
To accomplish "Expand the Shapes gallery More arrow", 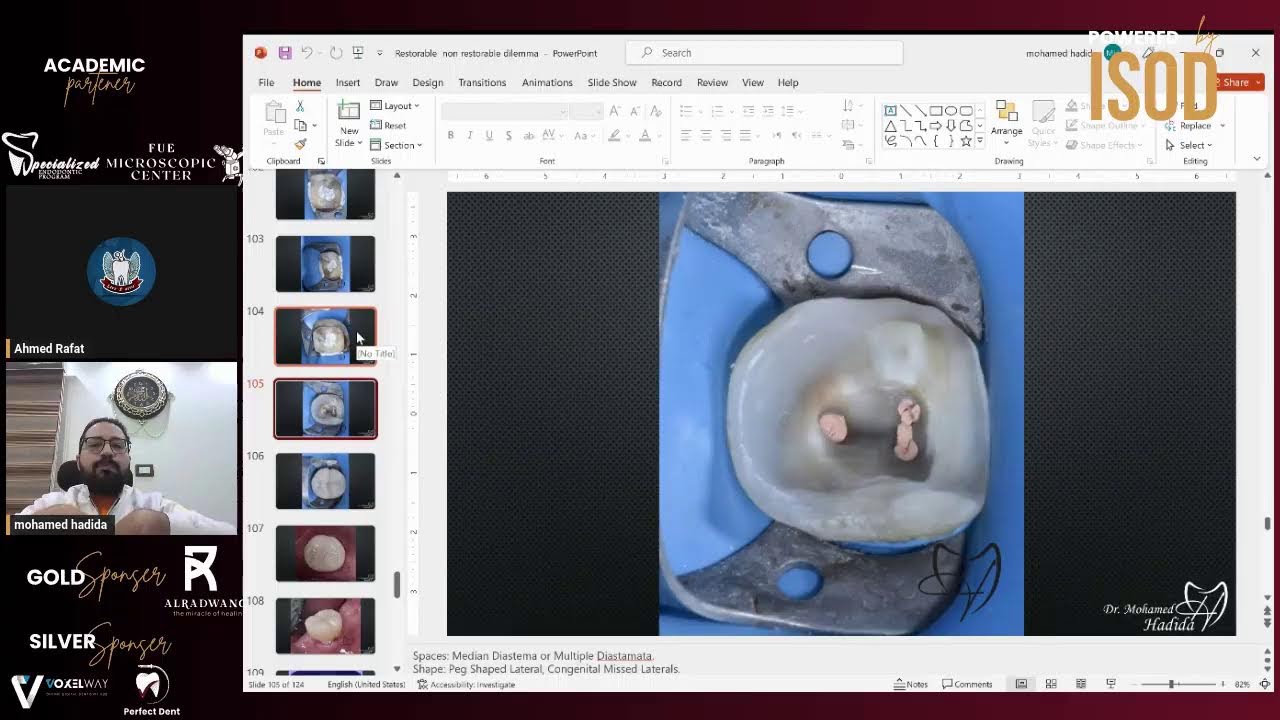I will (980, 142).
